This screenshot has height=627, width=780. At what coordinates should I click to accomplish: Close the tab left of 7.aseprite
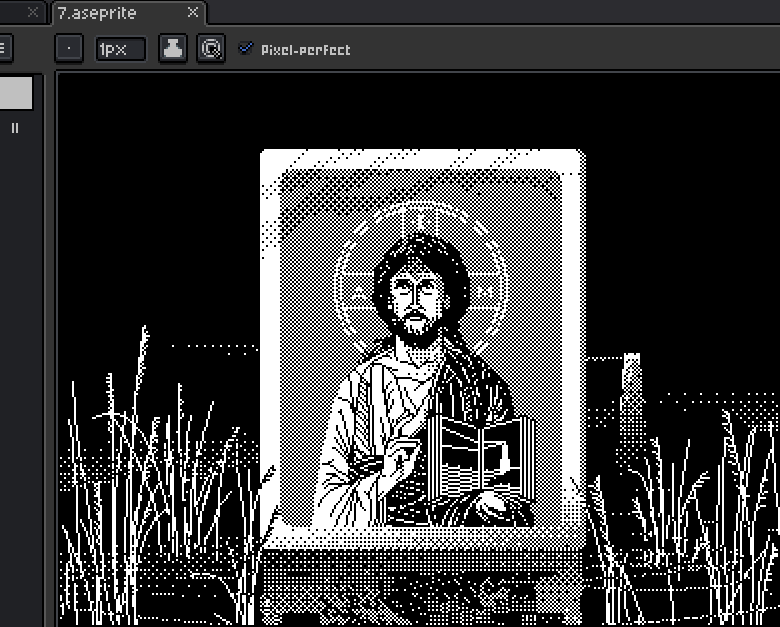pyautogui.click(x=33, y=12)
